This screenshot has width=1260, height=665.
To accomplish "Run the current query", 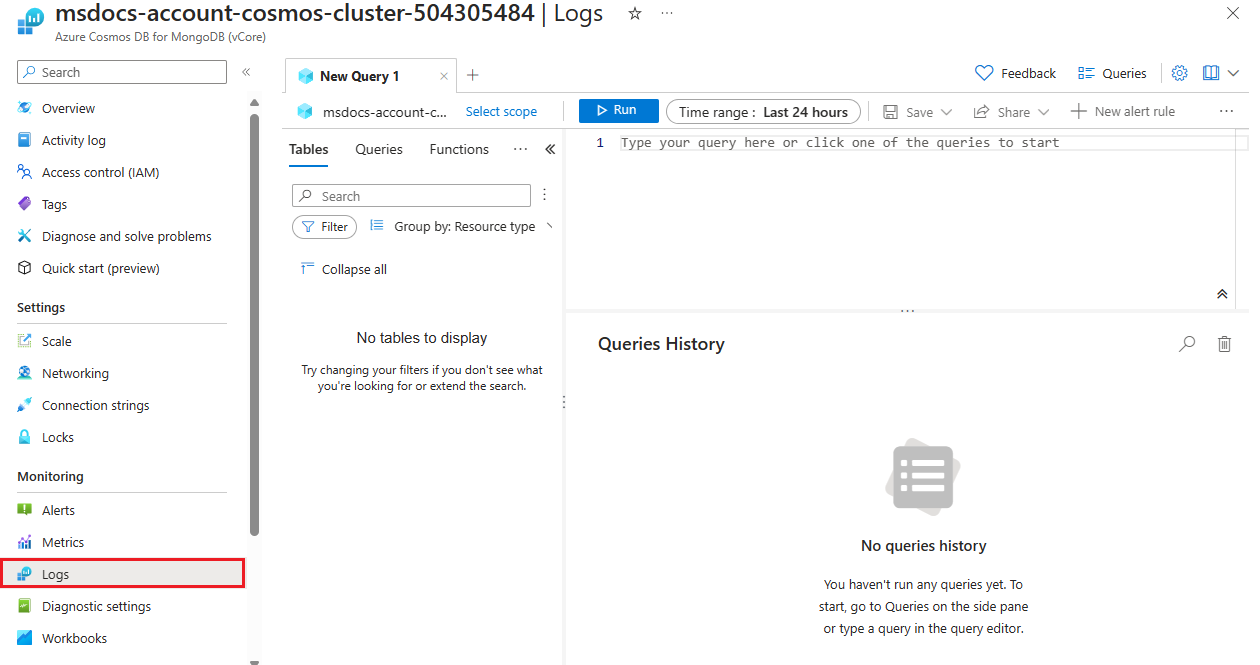I will pyautogui.click(x=618, y=111).
